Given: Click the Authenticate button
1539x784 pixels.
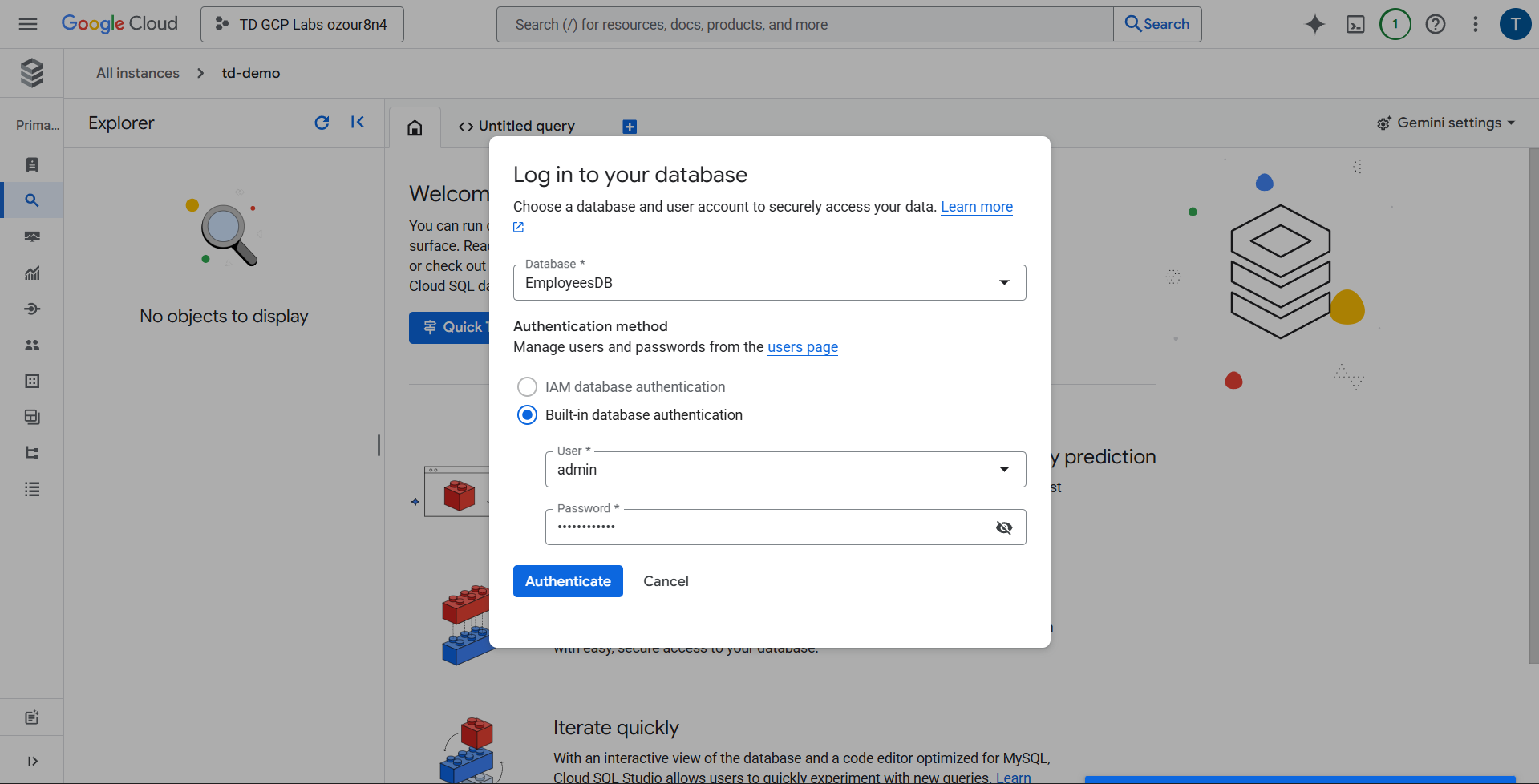Looking at the screenshot, I should coord(568,581).
